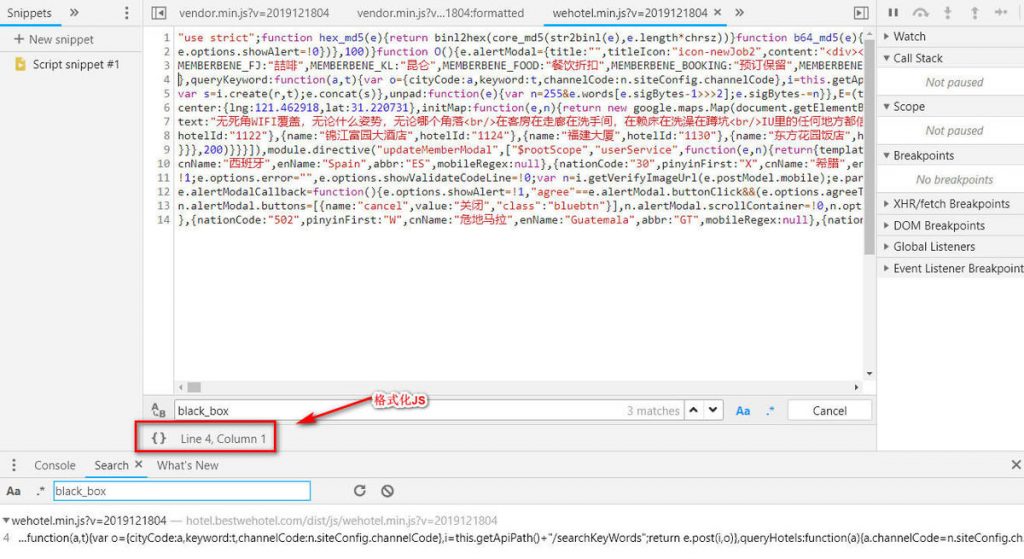
Task: Hide the debugger sidebar icon
Action: pos(861,12)
